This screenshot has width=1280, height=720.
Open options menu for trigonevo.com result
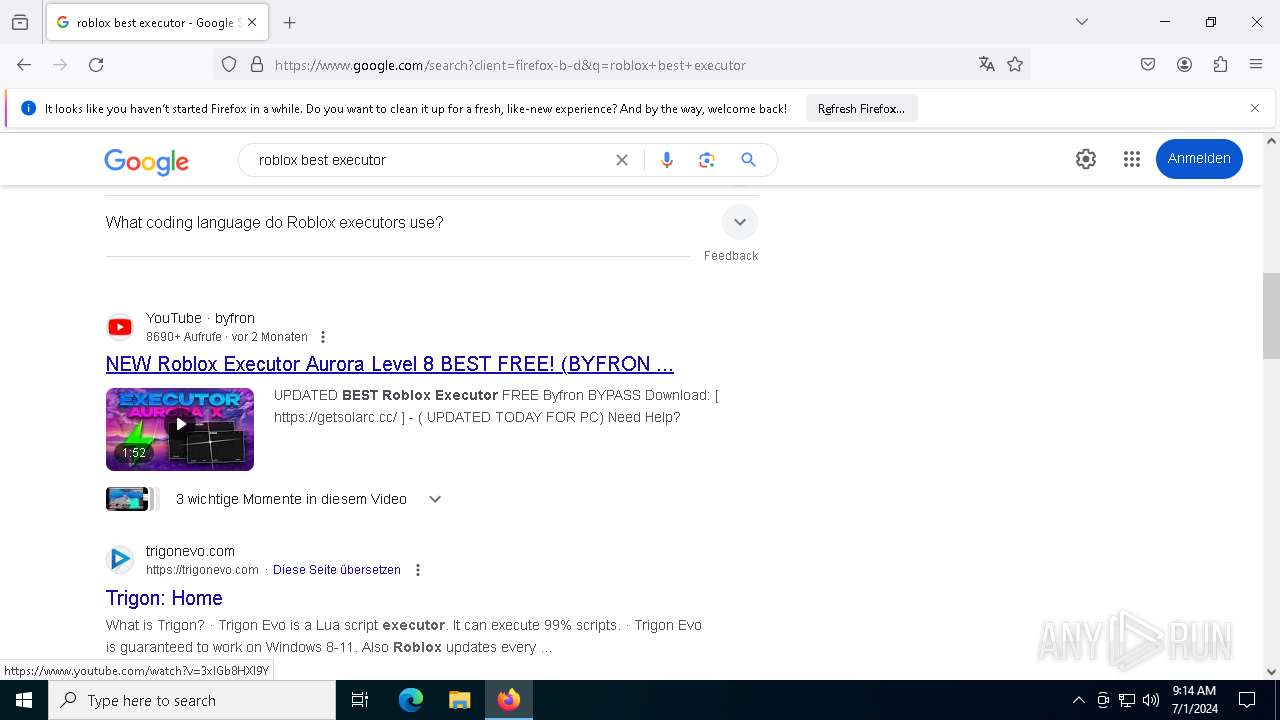418,570
